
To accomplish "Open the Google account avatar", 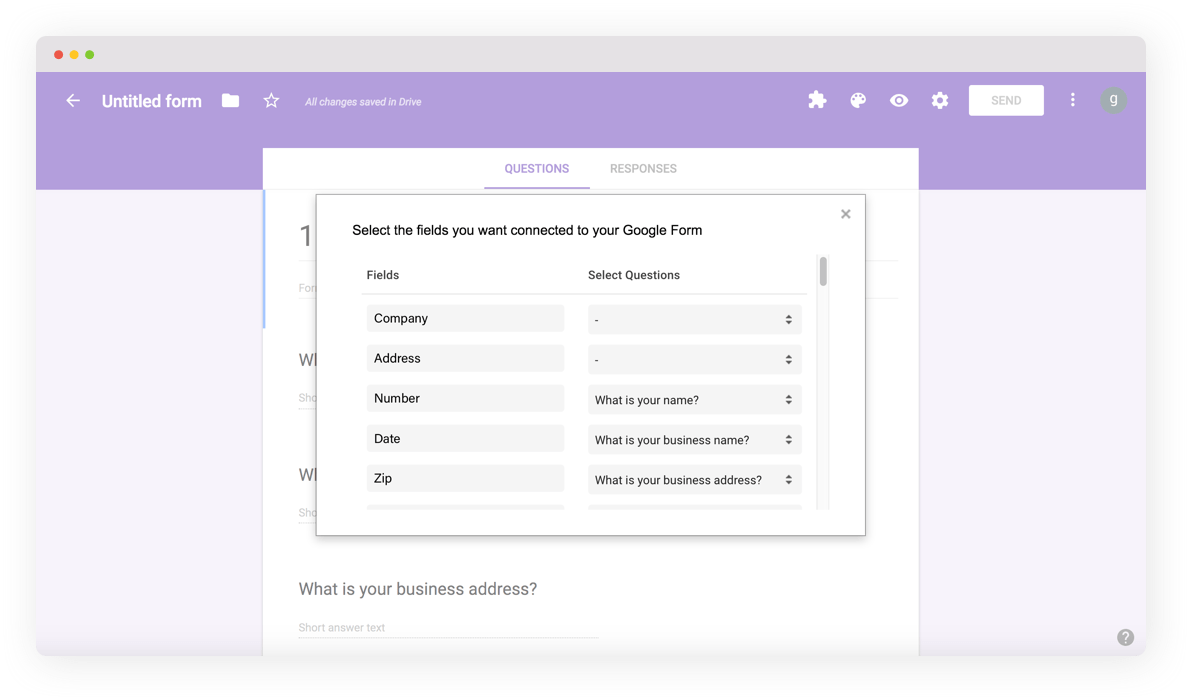I will coord(1114,100).
